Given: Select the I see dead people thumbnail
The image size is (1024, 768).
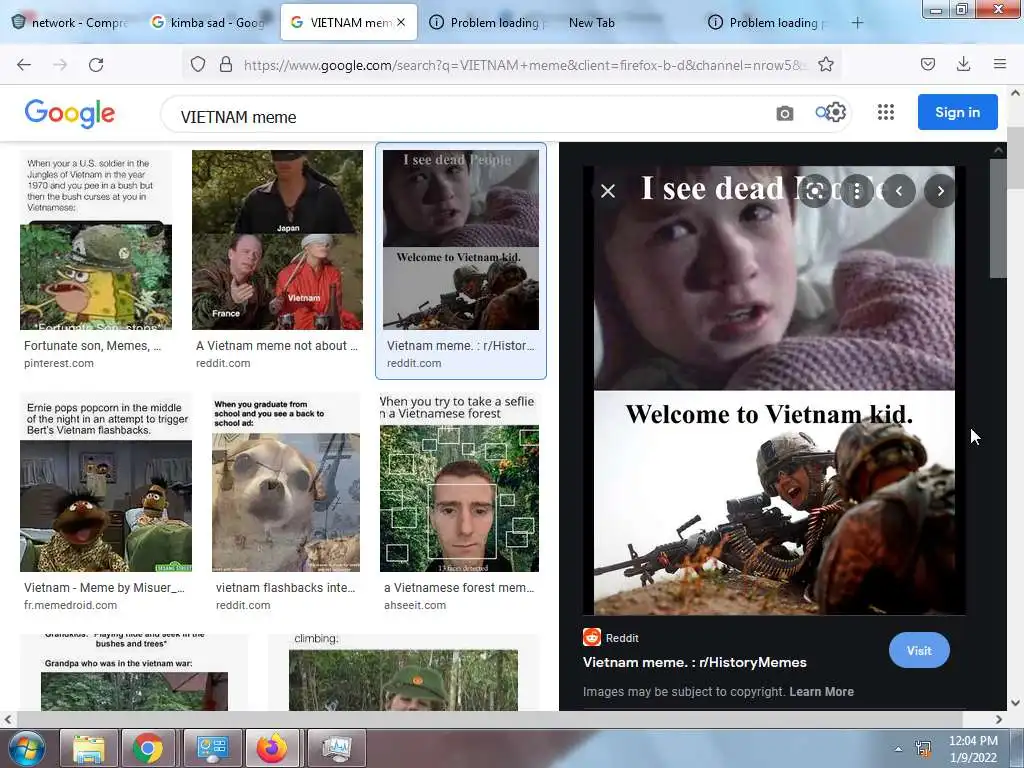Looking at the screenshot, I should point(461,240).
